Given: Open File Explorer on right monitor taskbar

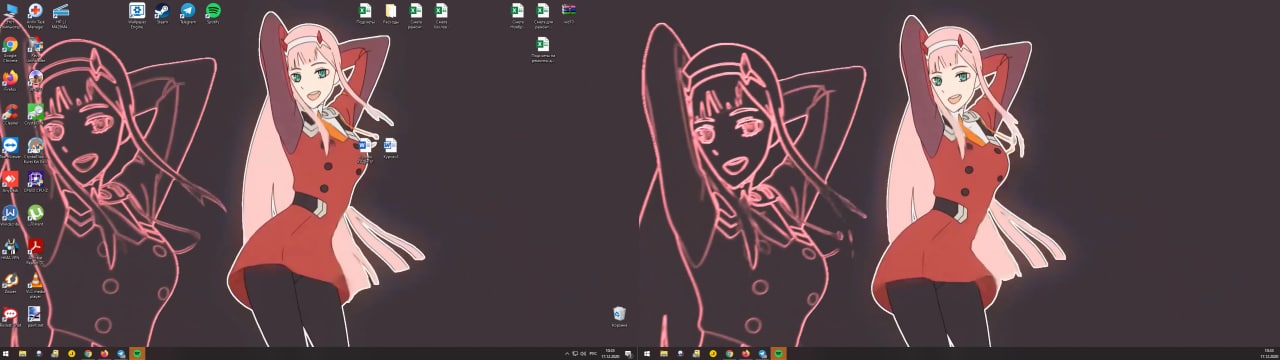Looking at the screenshot, I should pos(663,354).
